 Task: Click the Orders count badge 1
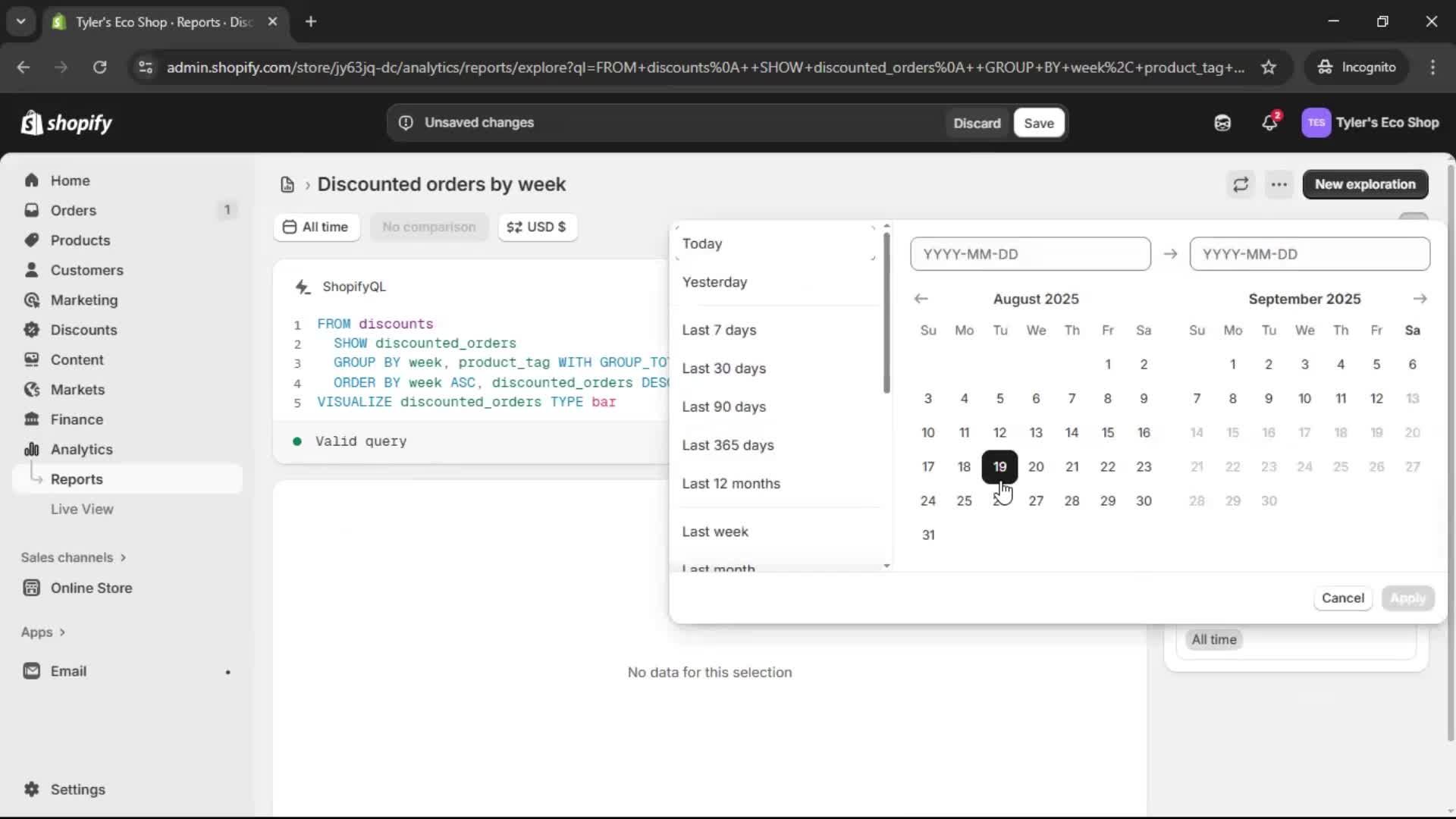point(227,210)
